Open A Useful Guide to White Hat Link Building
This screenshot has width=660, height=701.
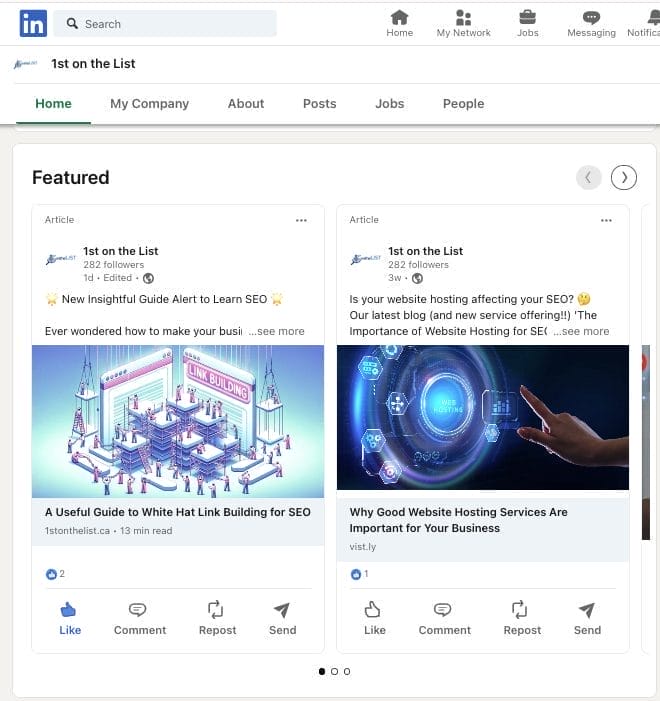[178, 512]
